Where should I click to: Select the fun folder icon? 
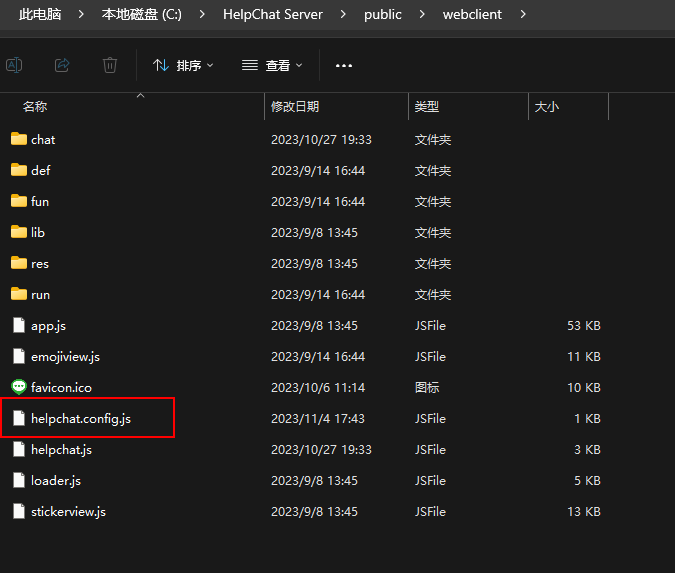19,201
